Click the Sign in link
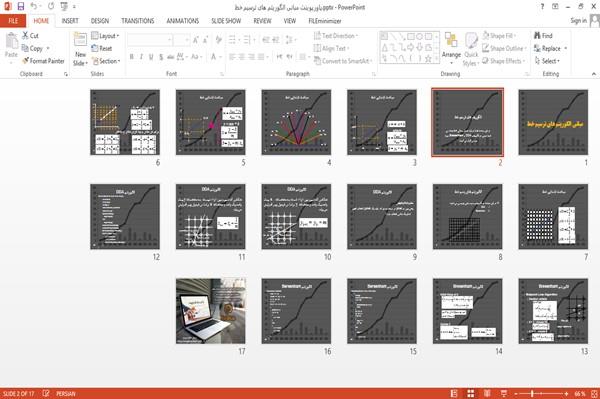The width and height of the screenshot is (600, 399). (x=578, y=21)
